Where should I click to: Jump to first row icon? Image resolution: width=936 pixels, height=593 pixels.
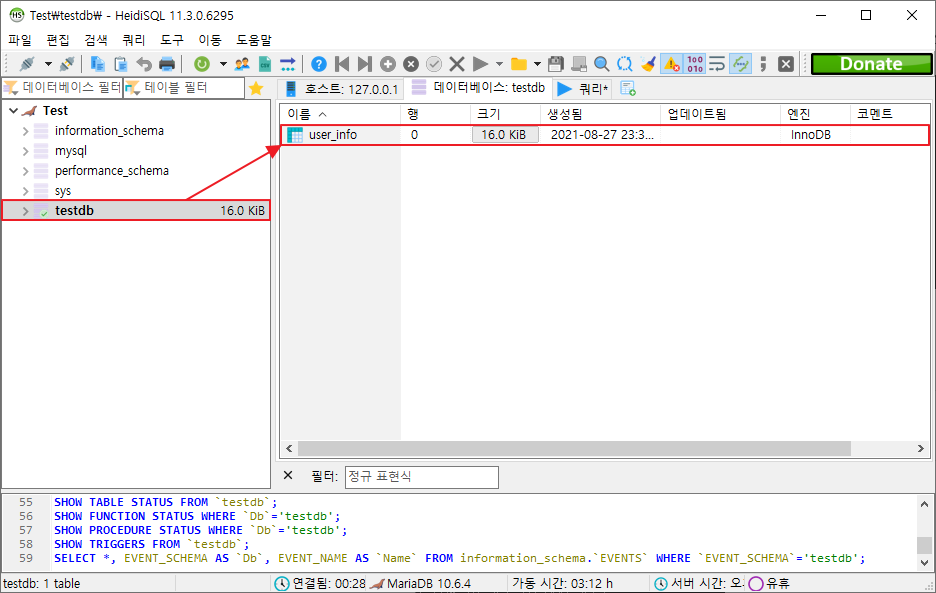[x=342, y=64]
